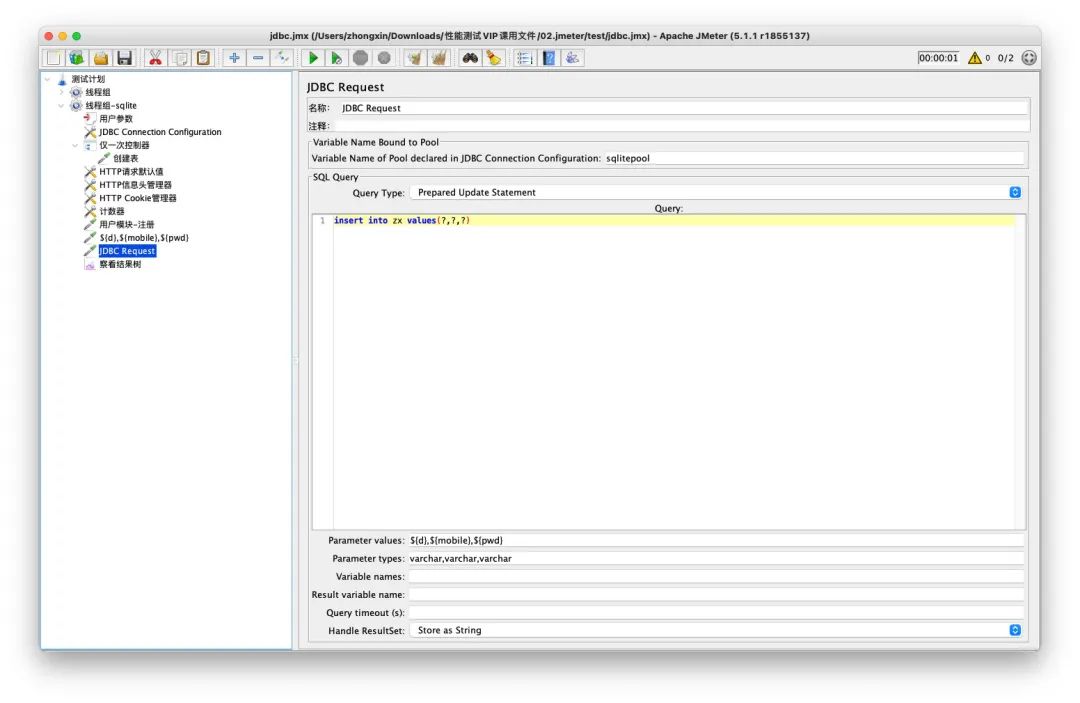Click the 名称 name input field
The image size is (1080, 703).
682,108
